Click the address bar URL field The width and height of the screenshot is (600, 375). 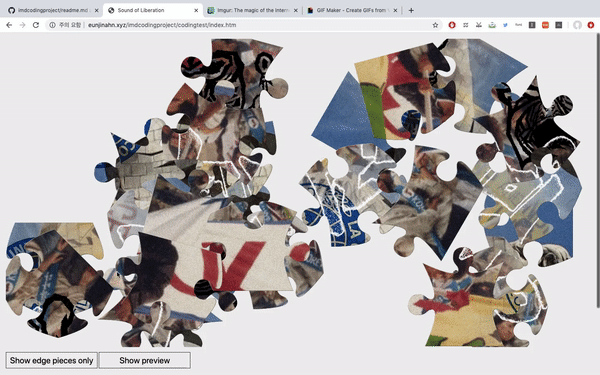point(245,25)
